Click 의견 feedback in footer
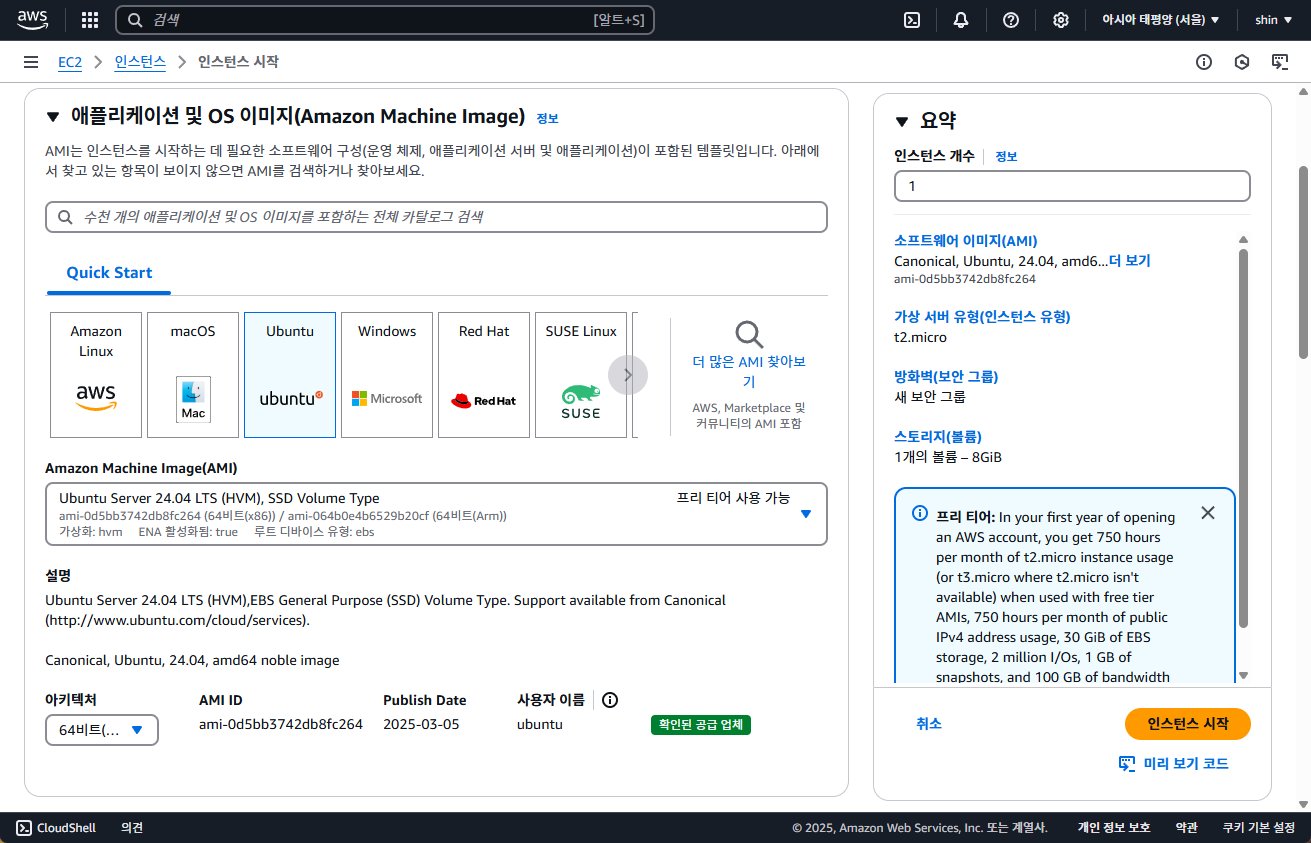The image size is (1311, 843). [132, 828]
